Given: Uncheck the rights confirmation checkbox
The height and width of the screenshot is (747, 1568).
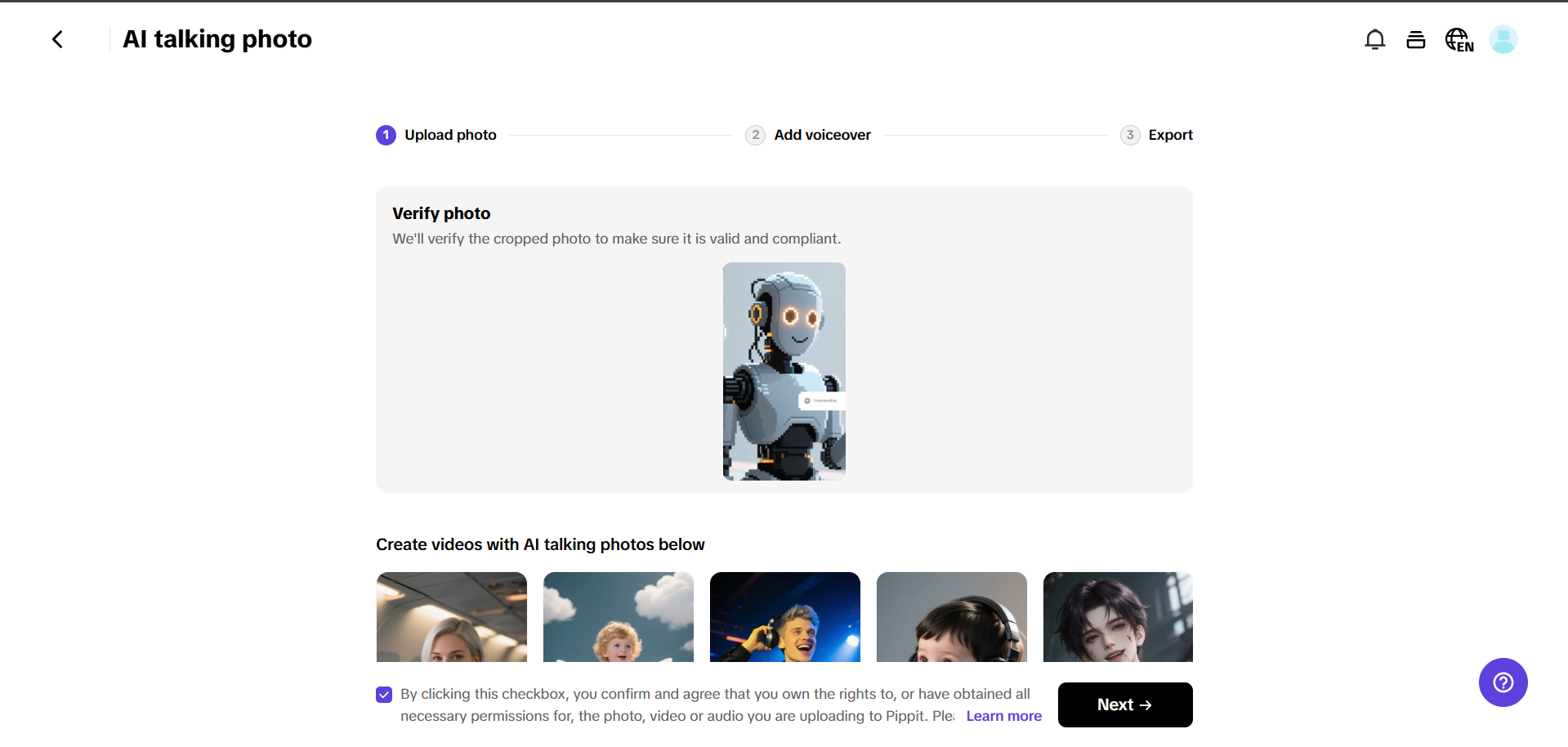Looking at the screenshot, I should click(x=383, y=694).
